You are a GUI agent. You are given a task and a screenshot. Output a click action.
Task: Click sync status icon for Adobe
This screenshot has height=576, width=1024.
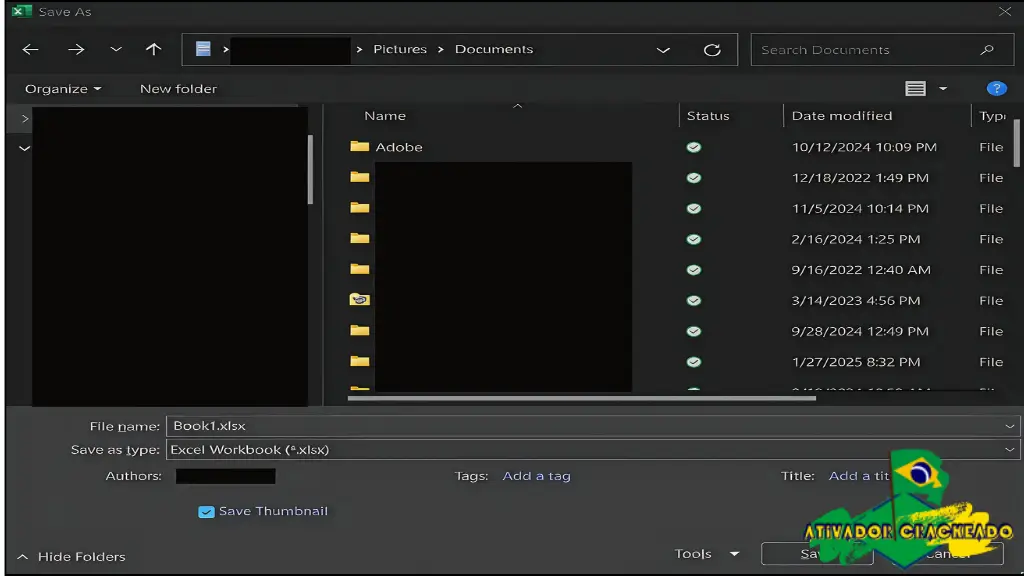click(x=694, y=147)
